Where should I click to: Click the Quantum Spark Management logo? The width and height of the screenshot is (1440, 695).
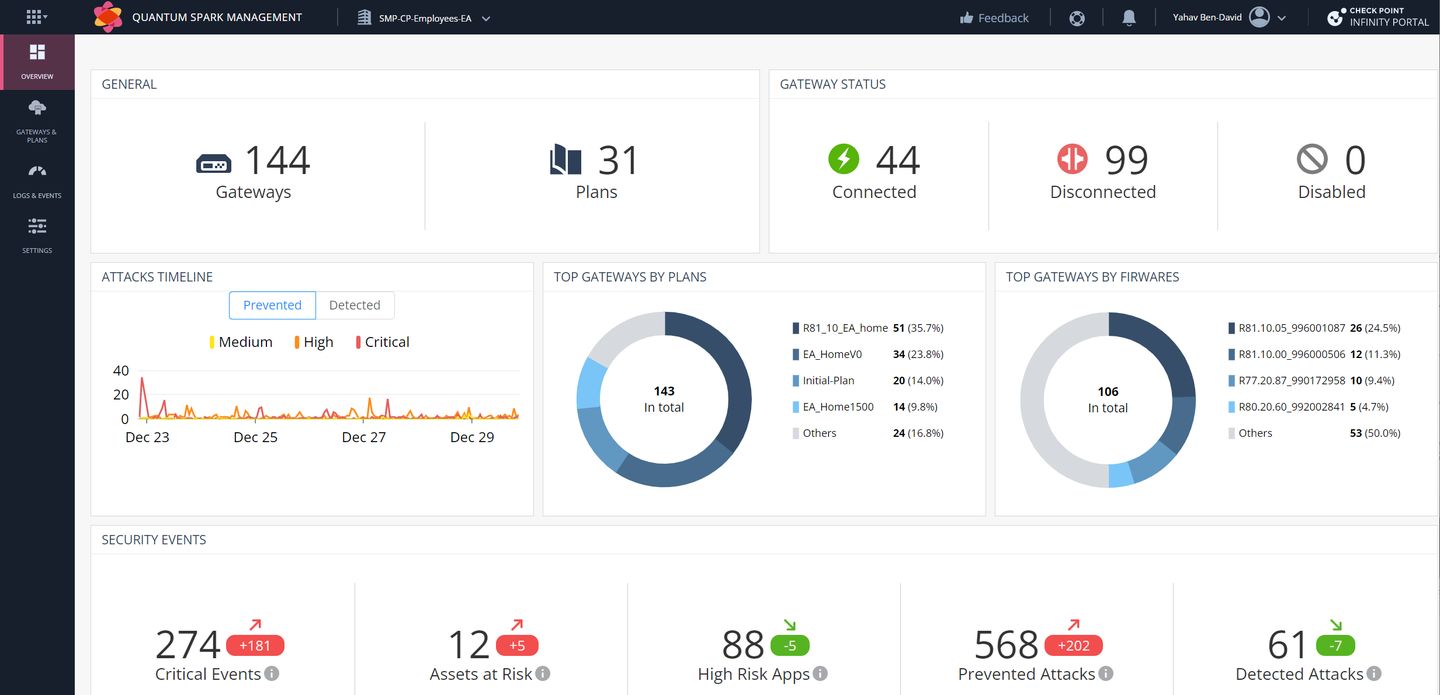coord(108,16)
